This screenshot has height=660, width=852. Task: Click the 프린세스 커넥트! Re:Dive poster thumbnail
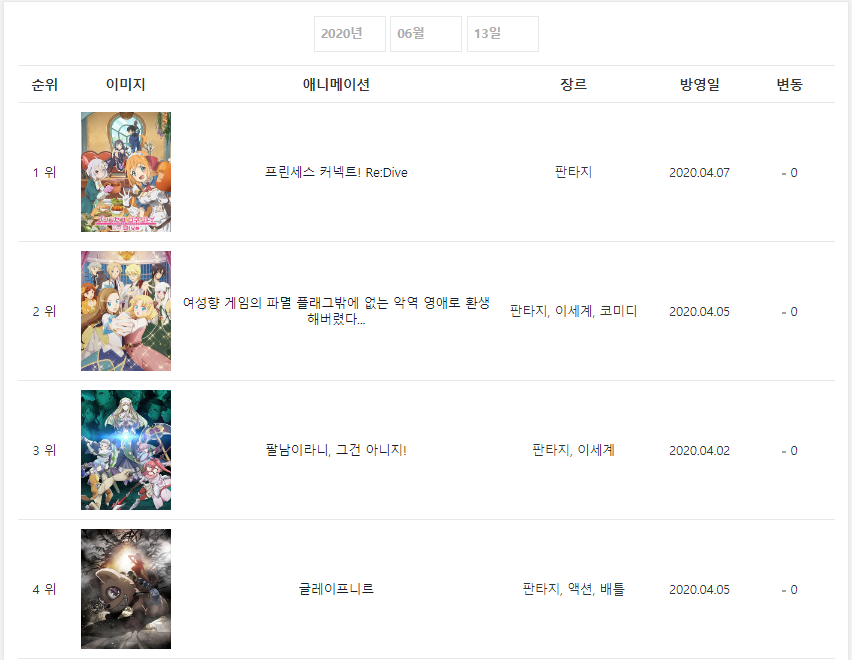(126, 172)
